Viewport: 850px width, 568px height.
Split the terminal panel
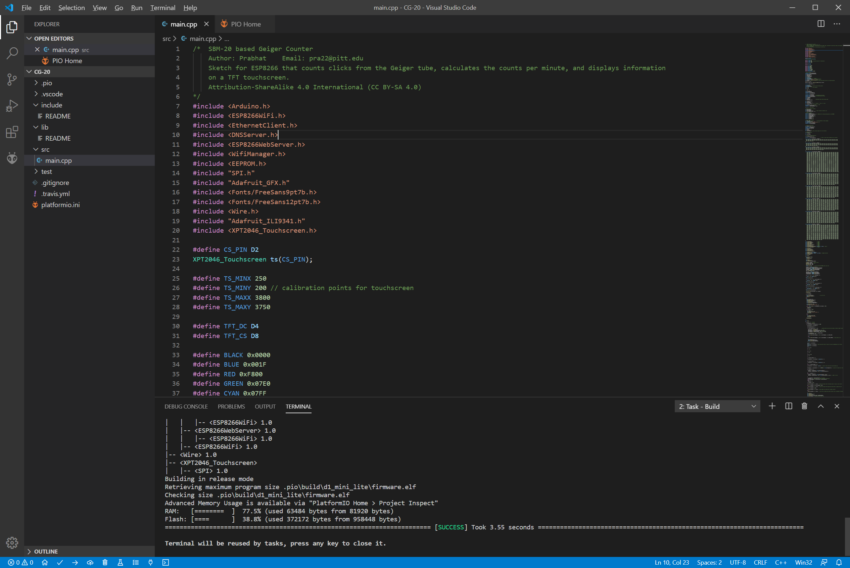tap(788, 406)
